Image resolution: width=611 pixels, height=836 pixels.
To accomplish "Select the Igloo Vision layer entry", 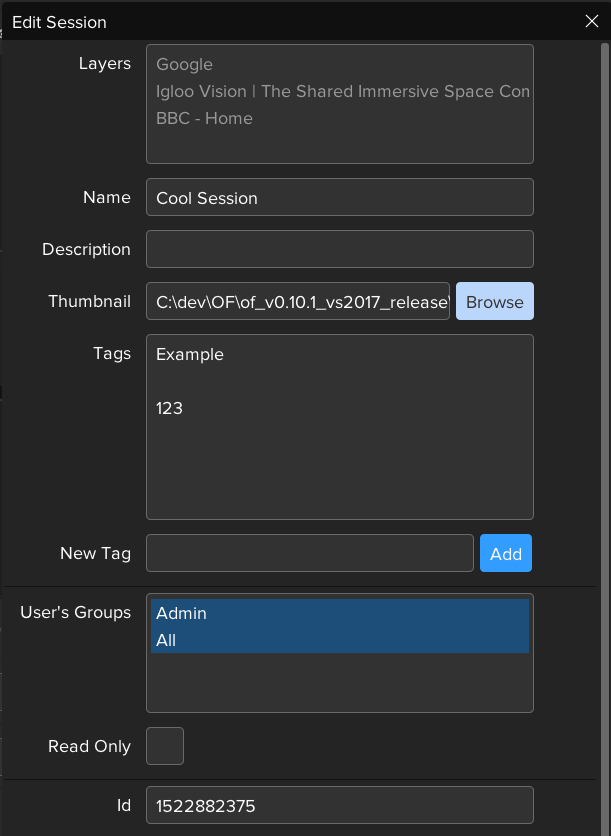I will [x=342, y=91].
